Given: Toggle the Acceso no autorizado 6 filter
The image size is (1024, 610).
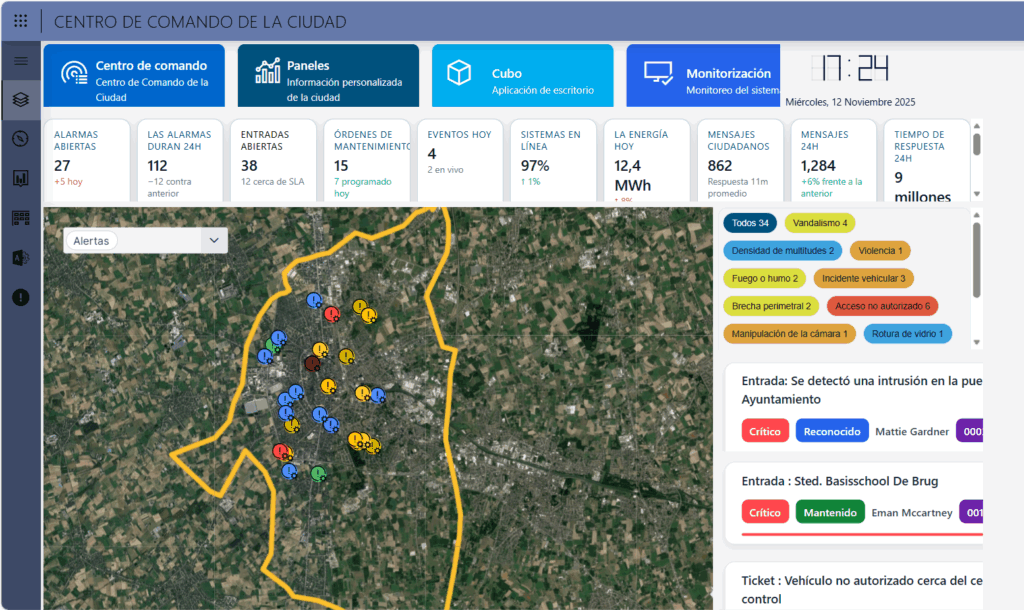Looking at the screenshot, I should point(882,306).
